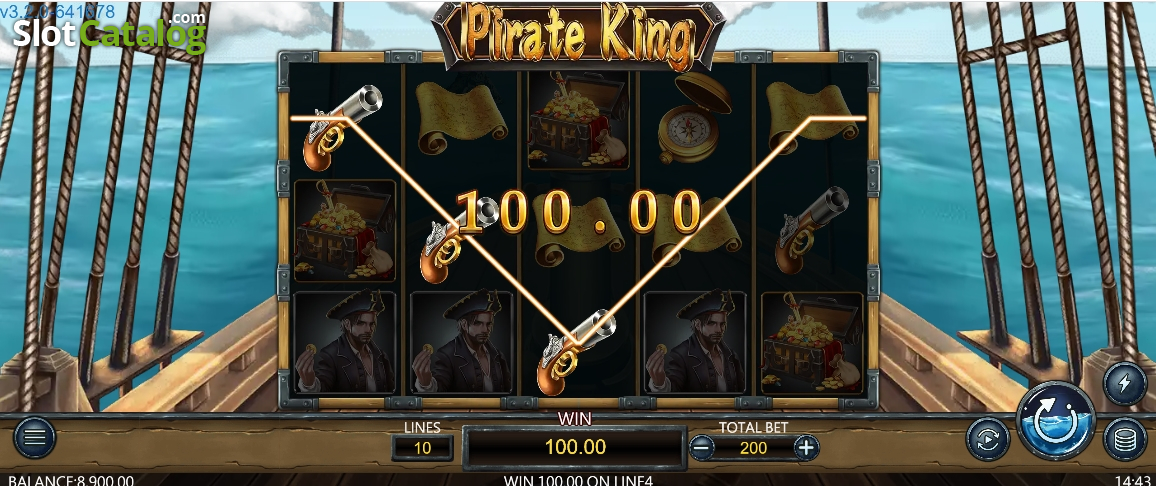Toggle the autoplay circular arrows button
The image size is (1156, 486).
[987, 439]
